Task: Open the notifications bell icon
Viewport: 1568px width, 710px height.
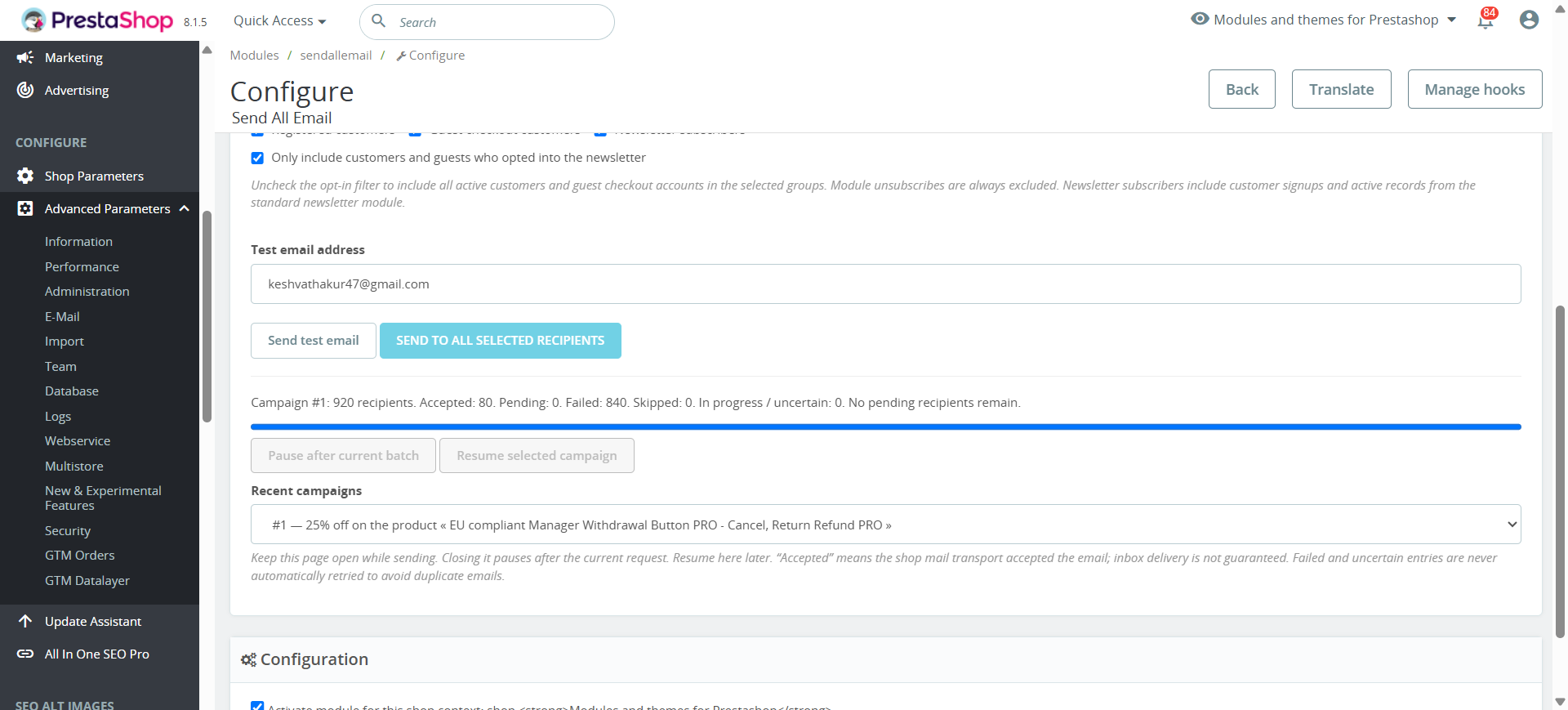Action: (1486, 21)
